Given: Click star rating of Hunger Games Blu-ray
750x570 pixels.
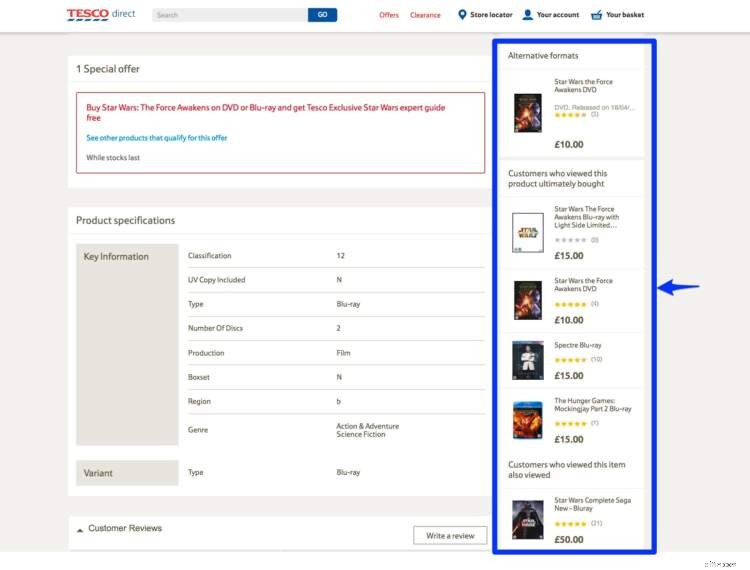Looking at the screenshot, I should [570, 423].
